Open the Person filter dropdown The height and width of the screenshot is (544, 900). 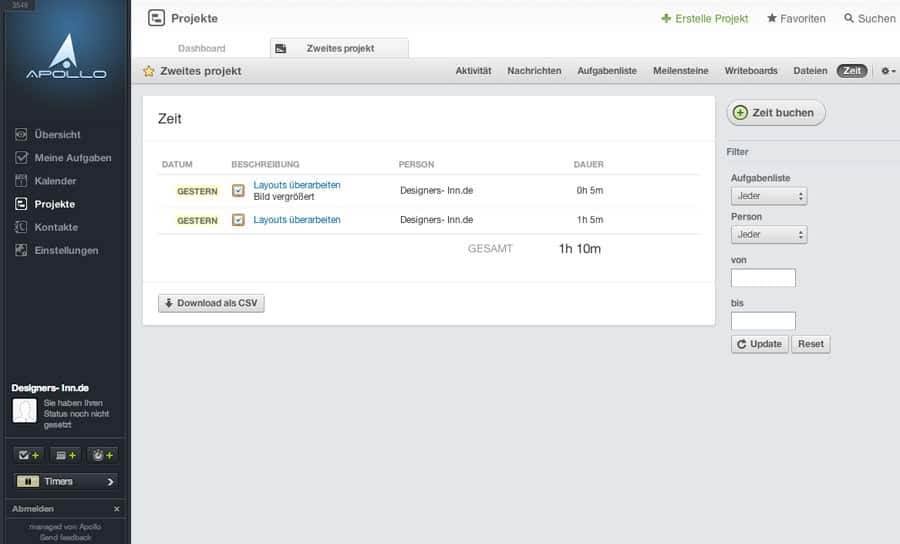pos(769,234)
